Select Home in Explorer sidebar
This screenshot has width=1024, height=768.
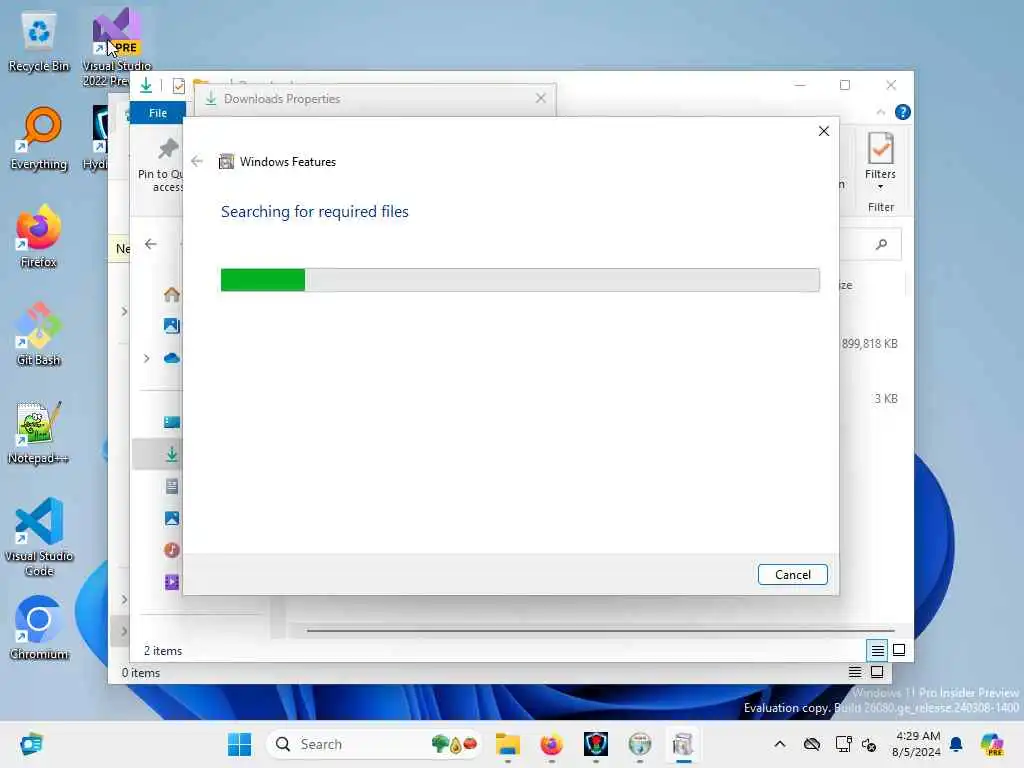pos(171,295)
